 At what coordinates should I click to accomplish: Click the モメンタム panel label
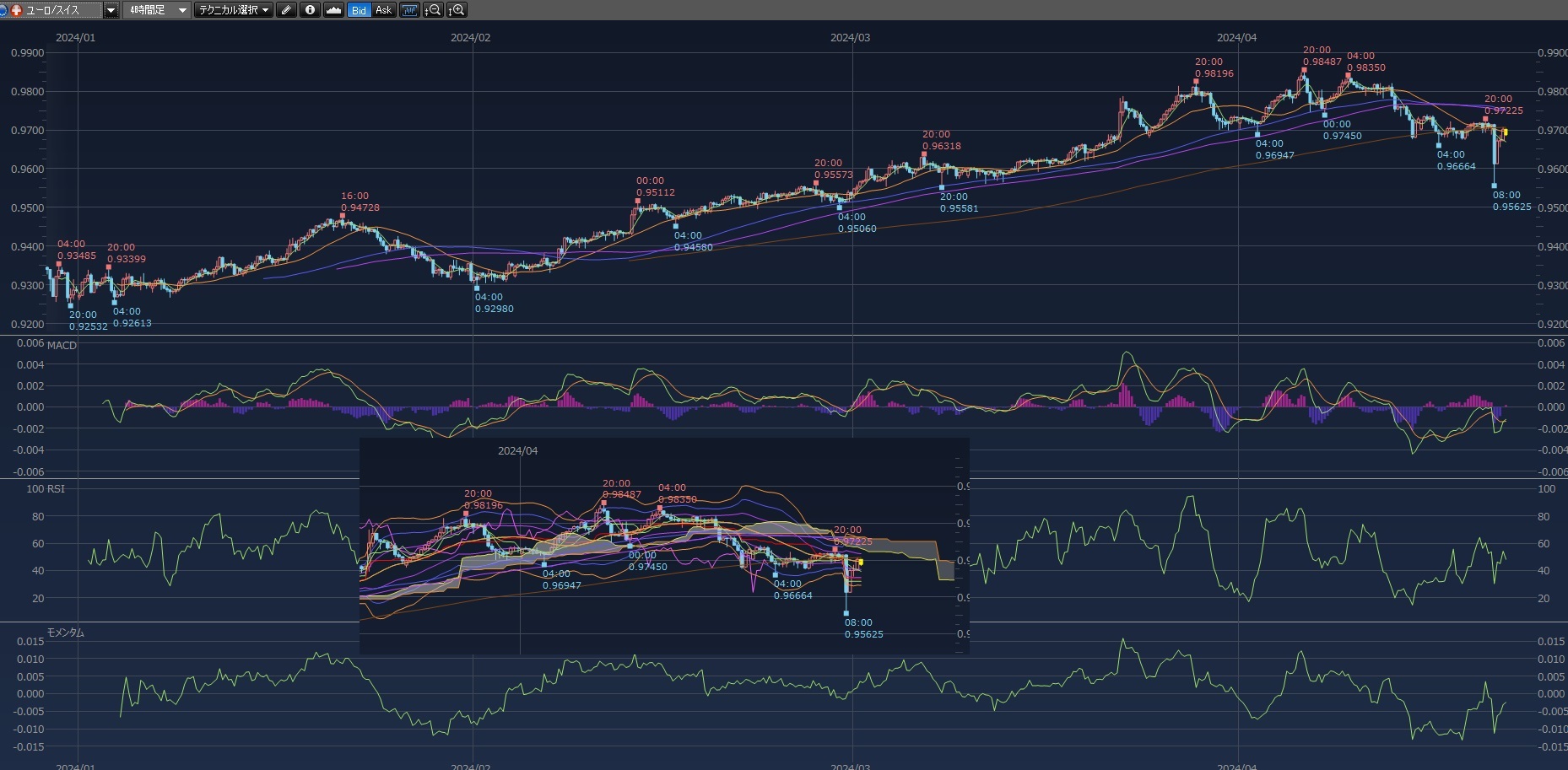[65, 633]
